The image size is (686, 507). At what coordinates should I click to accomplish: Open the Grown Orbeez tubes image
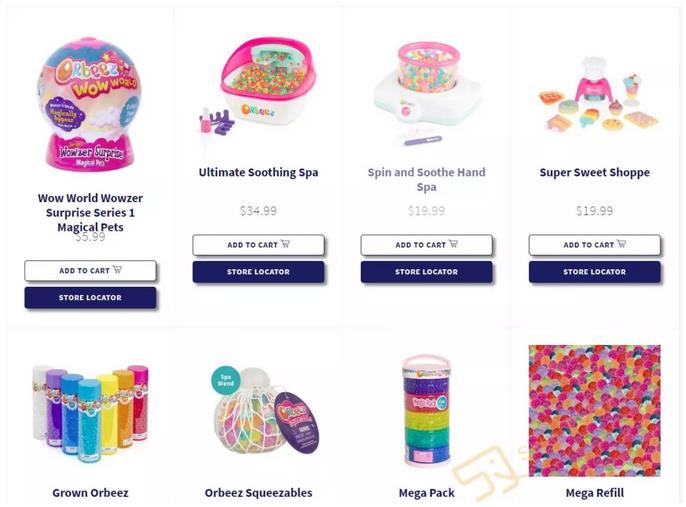coord(90,413)
